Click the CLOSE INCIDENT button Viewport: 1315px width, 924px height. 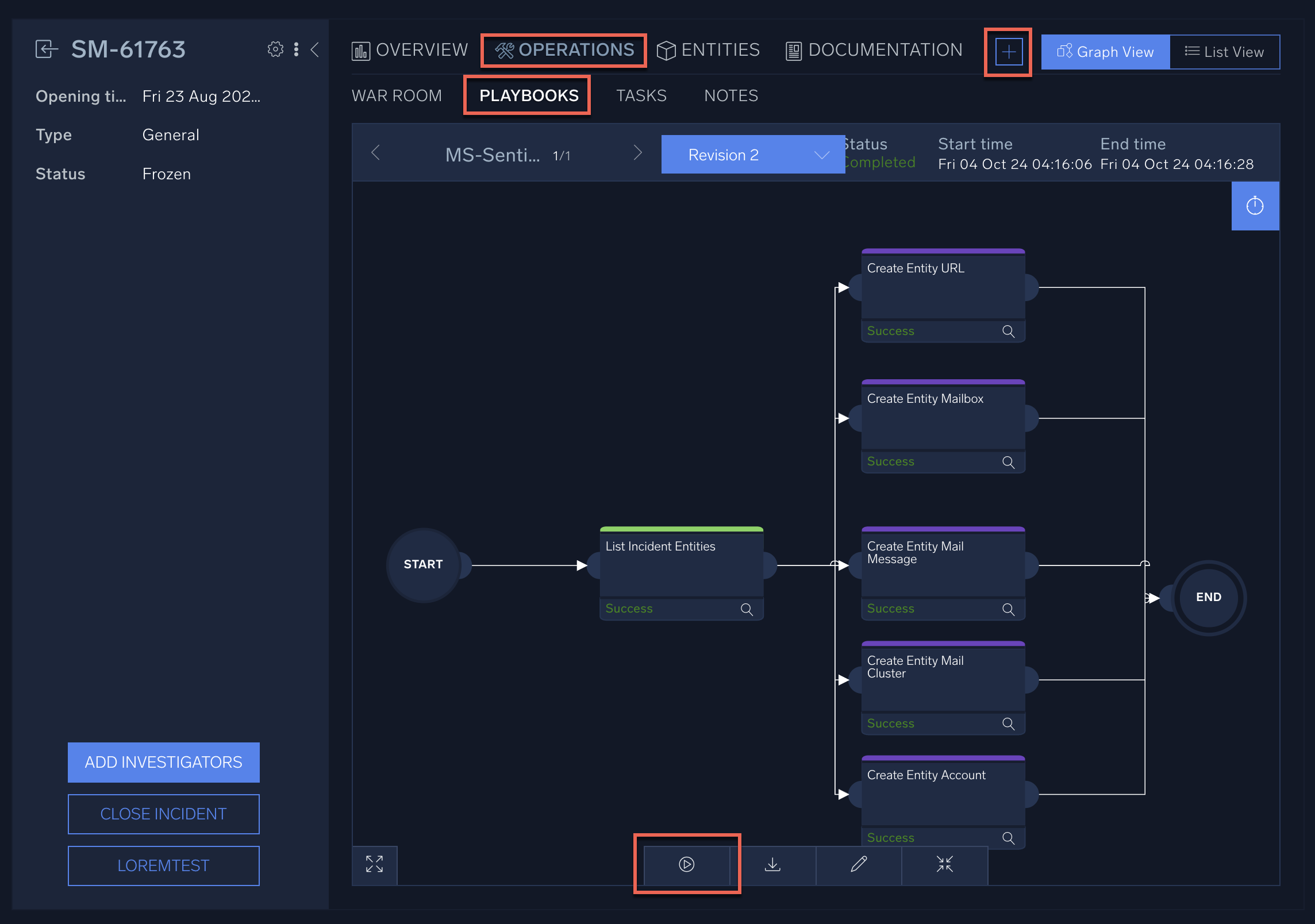[163, 814]
